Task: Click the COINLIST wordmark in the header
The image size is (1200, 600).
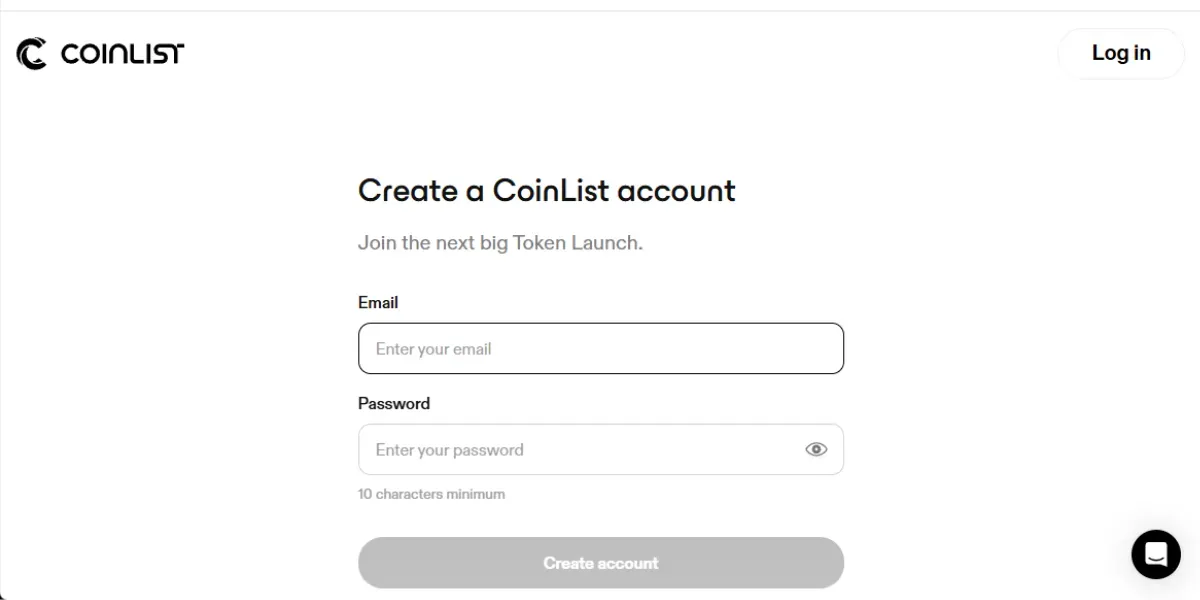Action: coord(122,53)
